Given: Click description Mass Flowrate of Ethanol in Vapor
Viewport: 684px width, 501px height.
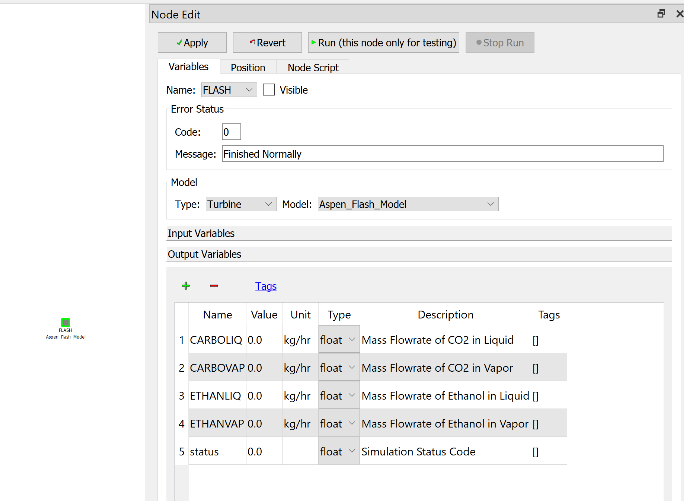Looking at the screenshot, I should click(445, 424).
